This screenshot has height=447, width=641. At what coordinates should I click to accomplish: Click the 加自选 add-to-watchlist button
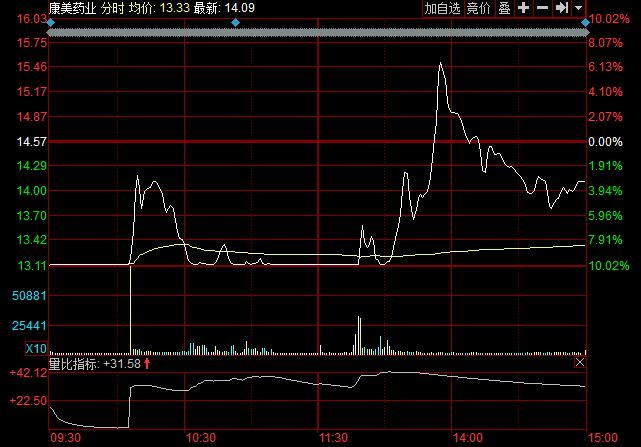(x=443, y=8)
